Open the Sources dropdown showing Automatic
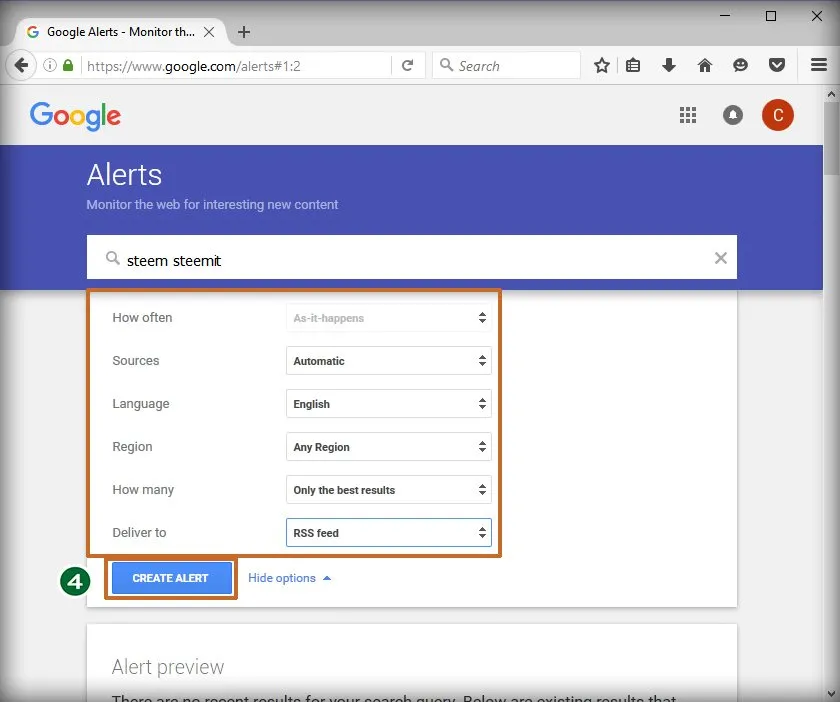This screenshot has width=840, height=702. tap(389, 361)
